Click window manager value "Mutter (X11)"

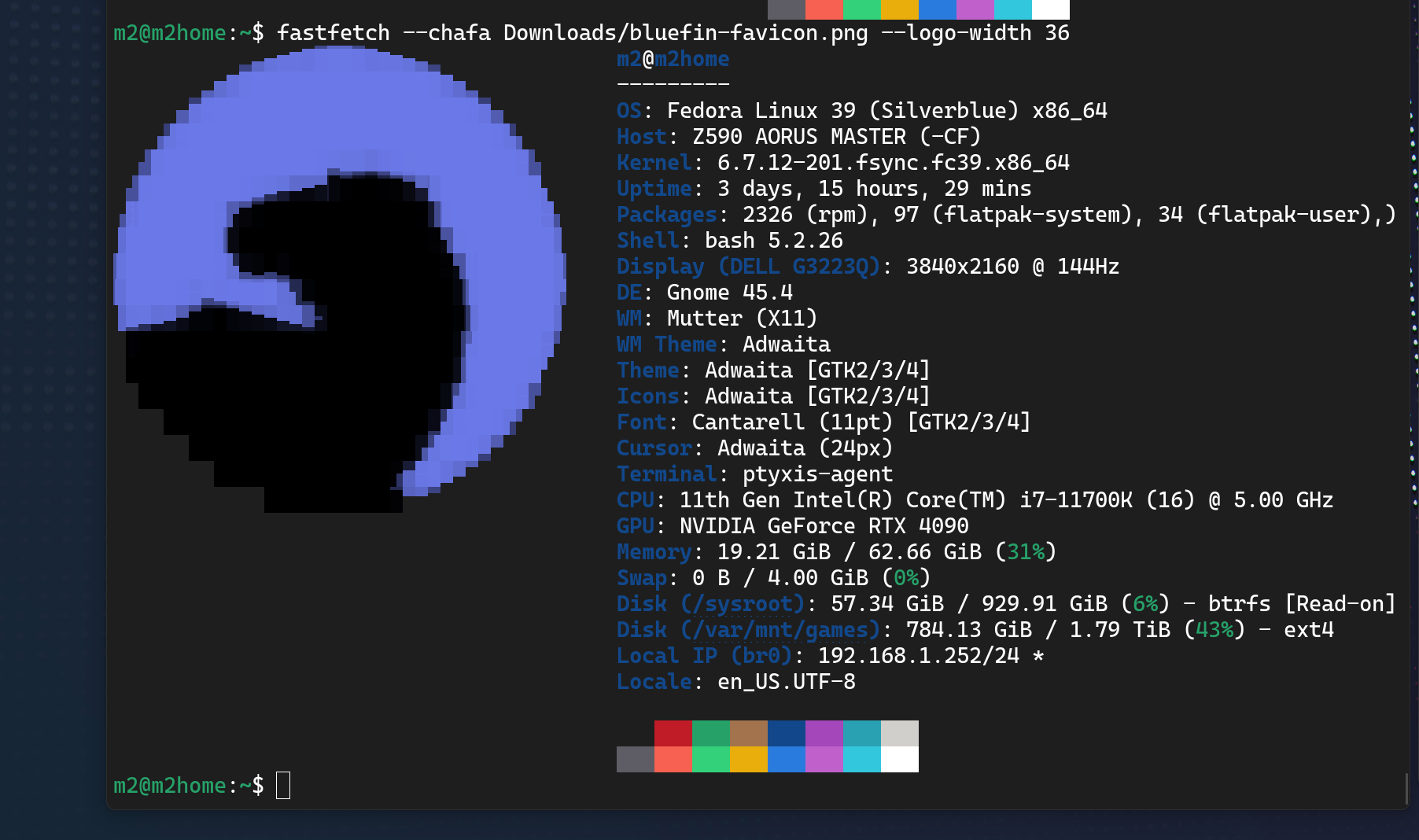[x=743, y=319]
